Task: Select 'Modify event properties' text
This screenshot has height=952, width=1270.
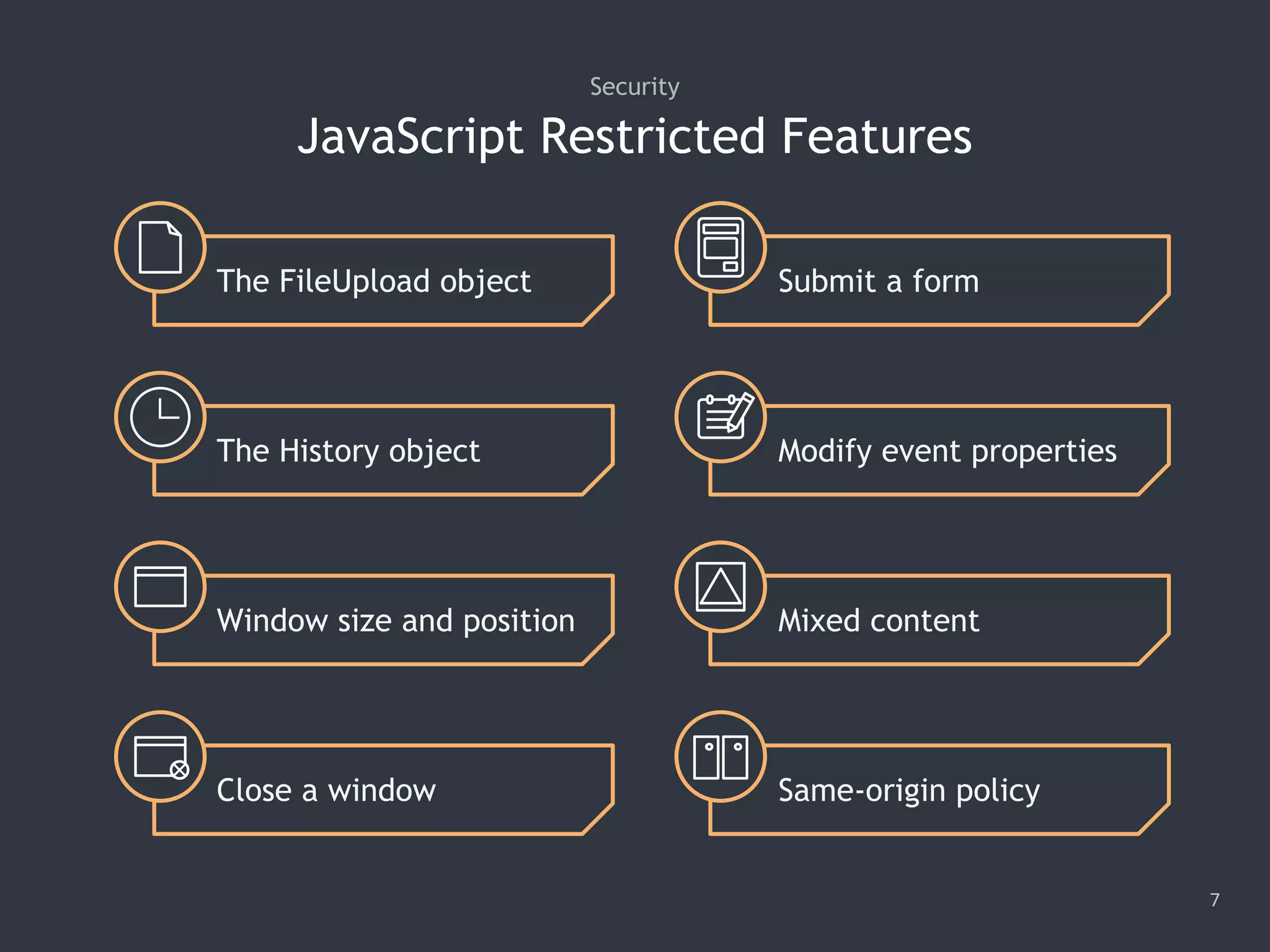Action: point(948,451)
